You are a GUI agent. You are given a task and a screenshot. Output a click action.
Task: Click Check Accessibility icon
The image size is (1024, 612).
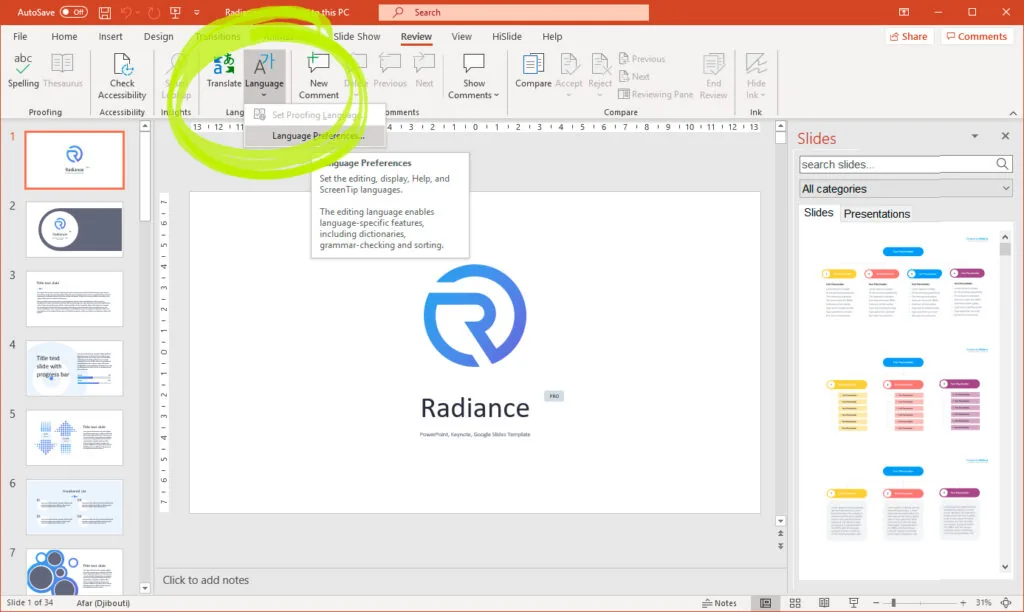point(122,65)
